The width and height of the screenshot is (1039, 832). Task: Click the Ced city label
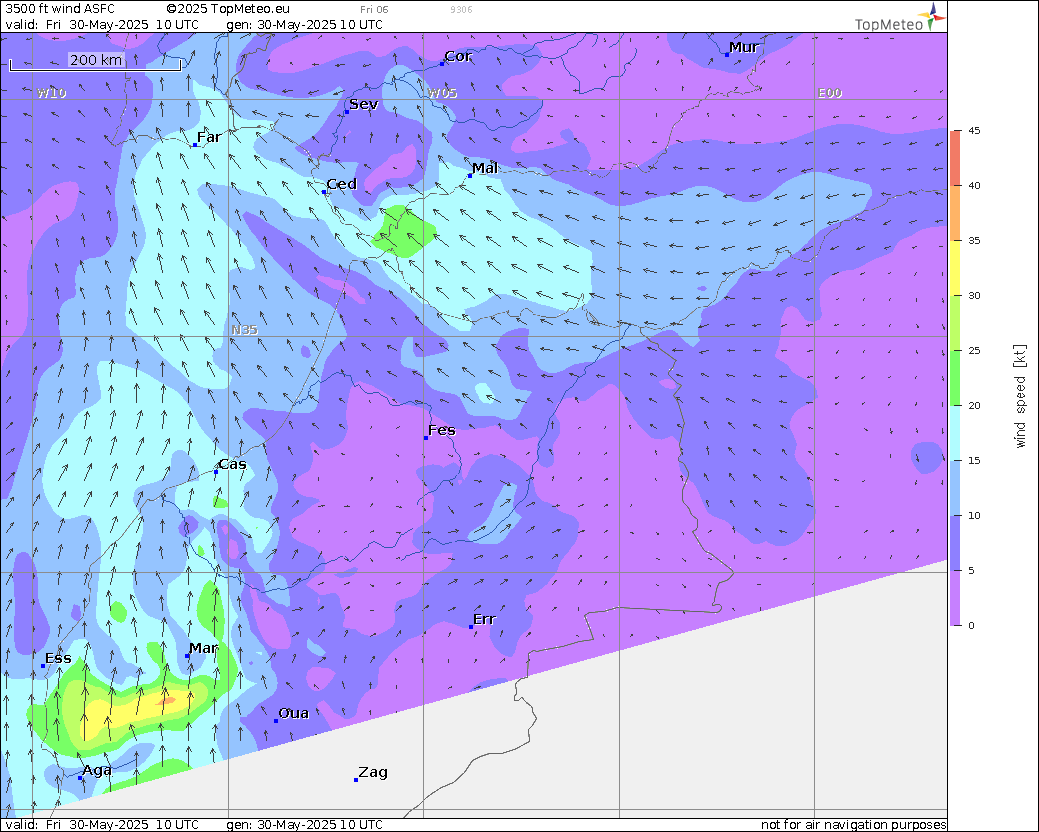342,184
